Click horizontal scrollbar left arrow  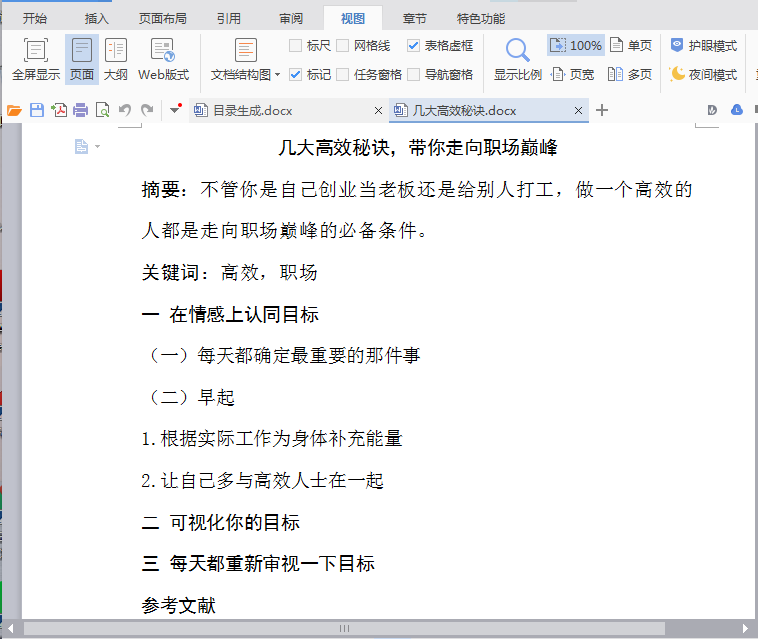(11, 628)
